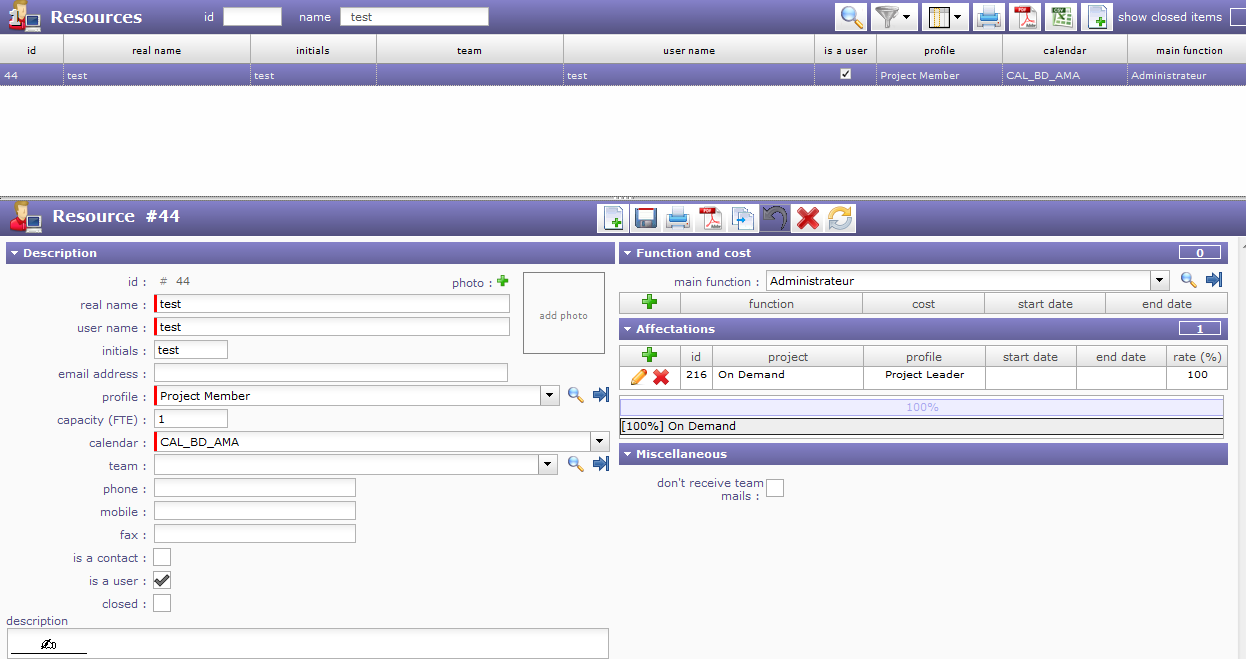Viewport: 1246px width, 659px height.
Task: Sort the list by the "real name" column header
Action: tap(157, 50)
